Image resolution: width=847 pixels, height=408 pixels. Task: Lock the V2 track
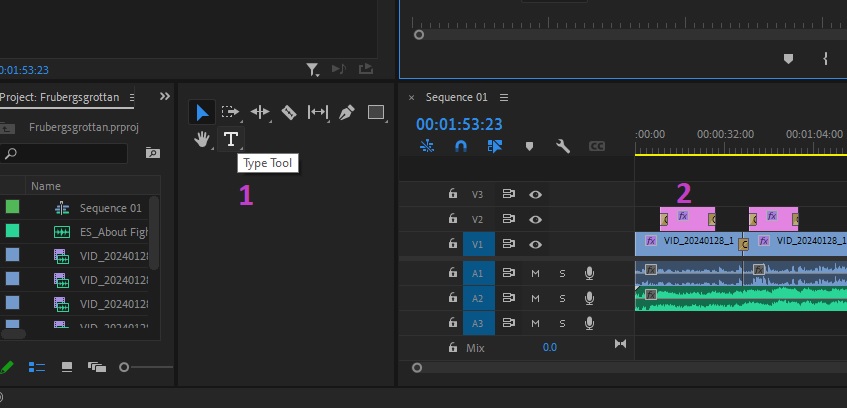click(453, 218)
